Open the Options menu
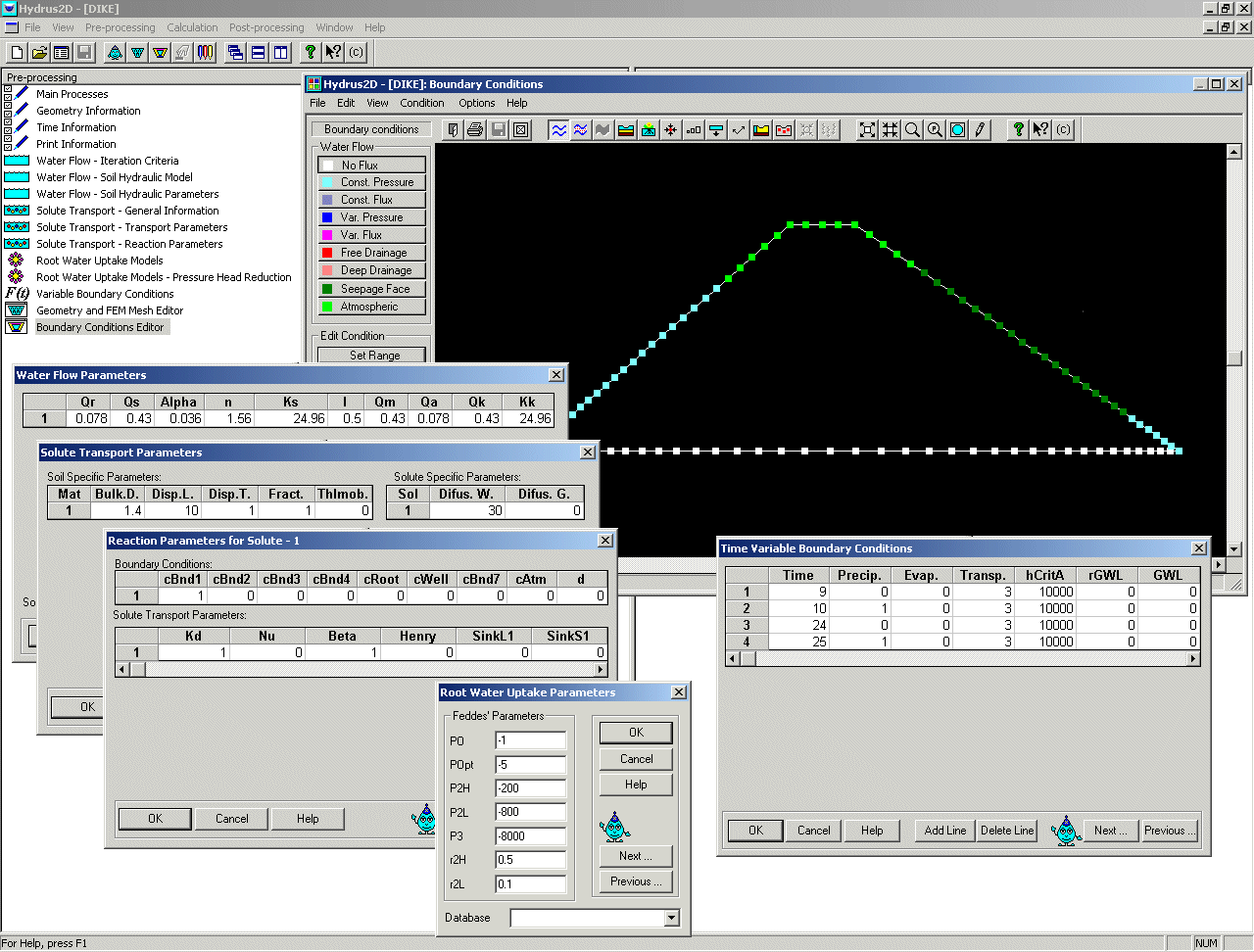This screenshot has width=1254, height=952. tap(476, 103)
